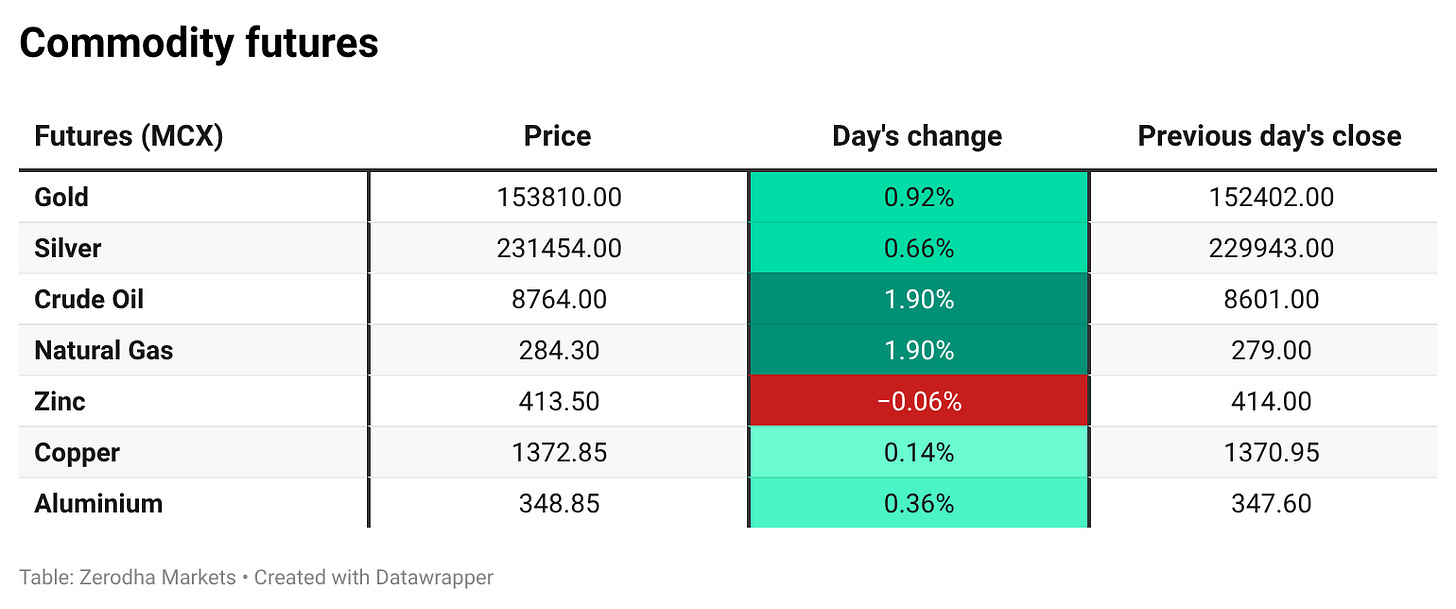The width and height of the screenshot is (1456, 609).
Task: Select the Copper row label
Action: (77, 452)
